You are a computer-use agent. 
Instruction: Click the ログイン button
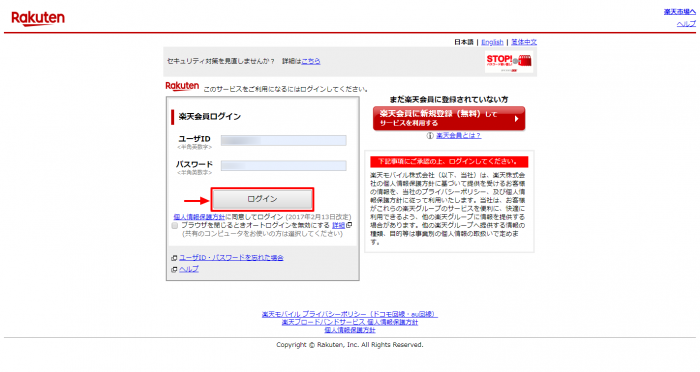(262, 199)
